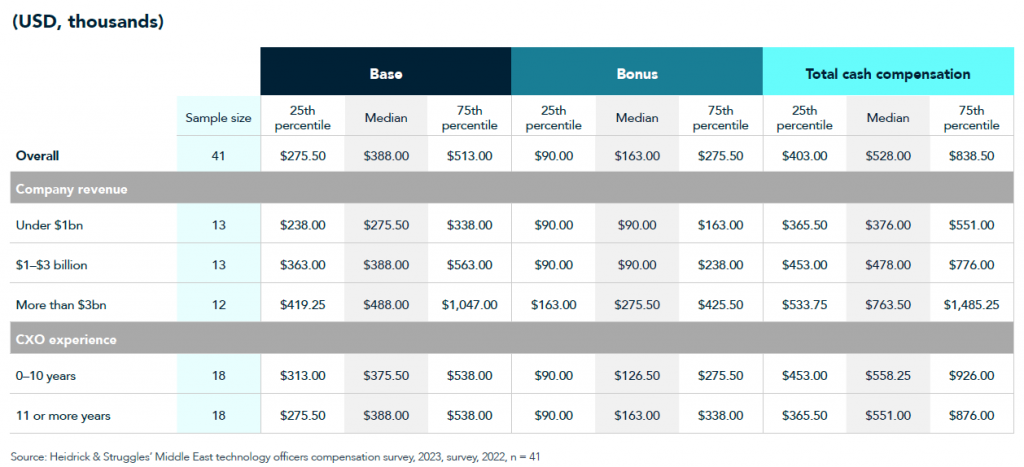Click the More than $3bn row label

click(57, 304)
